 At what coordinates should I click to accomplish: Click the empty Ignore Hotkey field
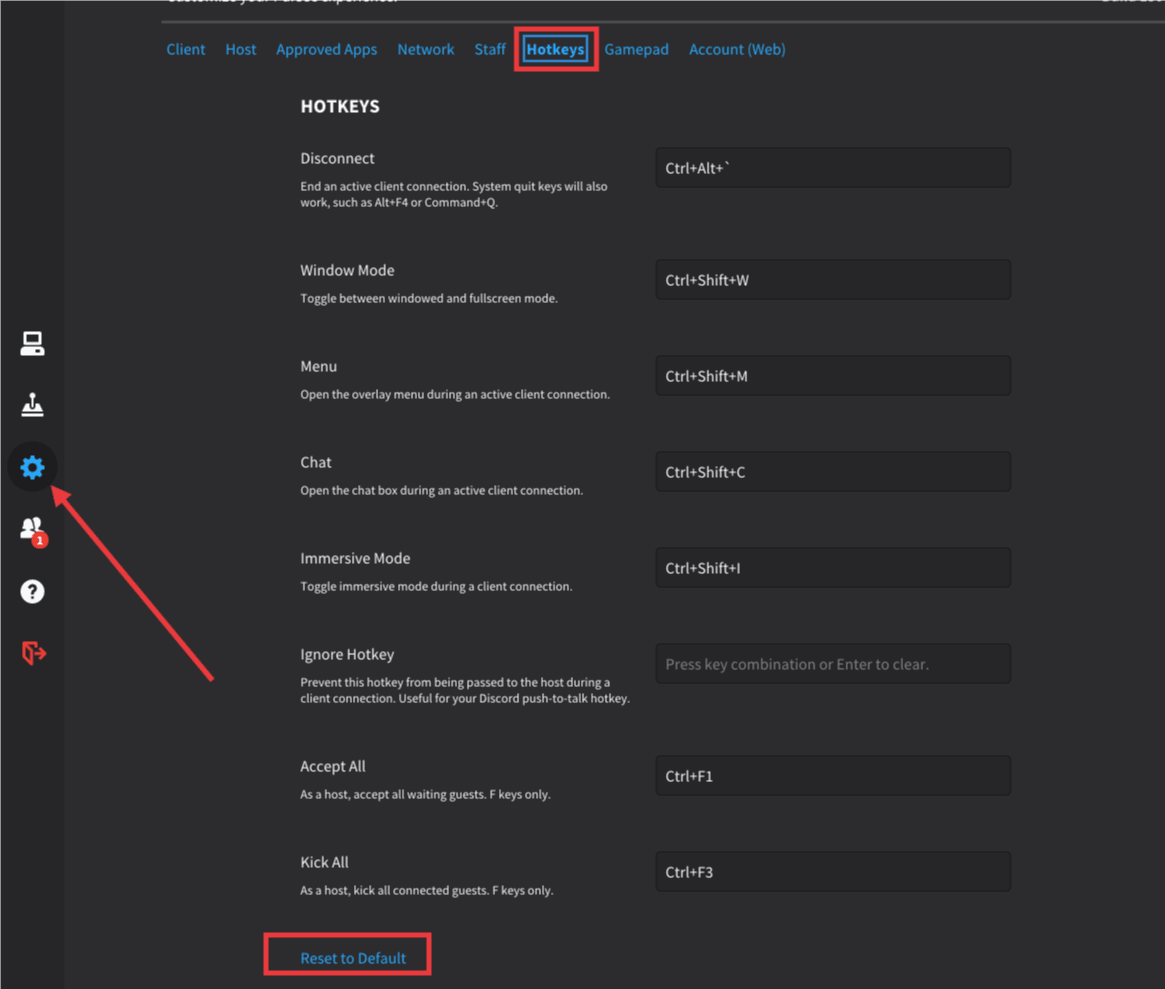832,664
